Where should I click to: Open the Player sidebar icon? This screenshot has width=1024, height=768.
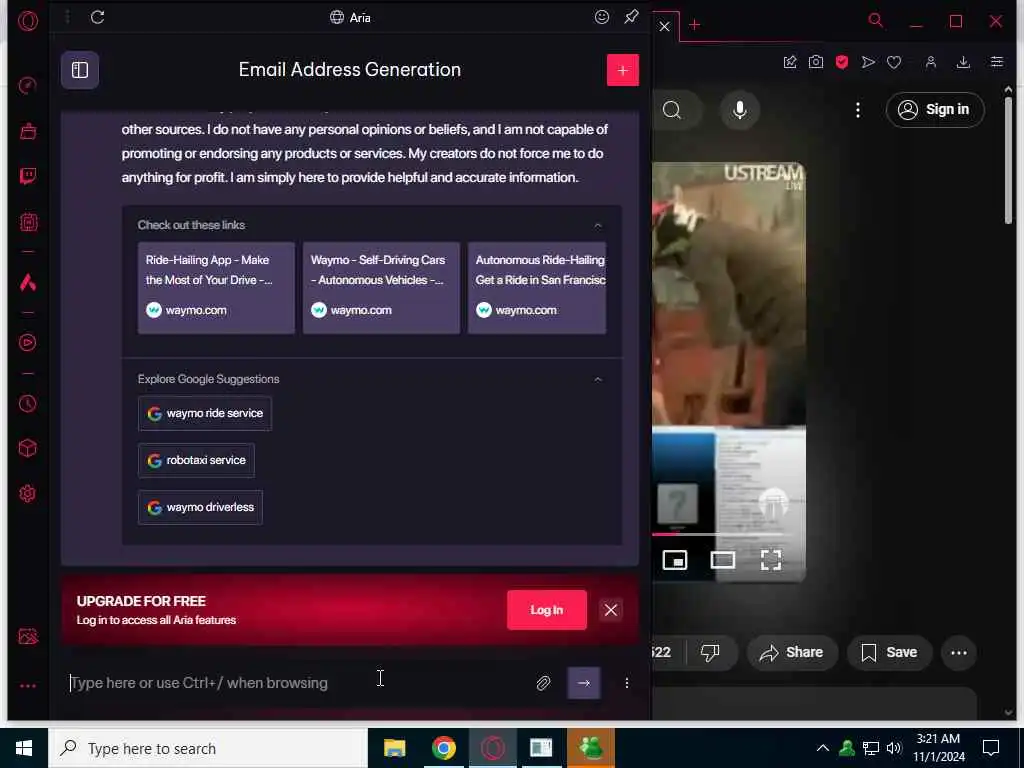(27, 342)
